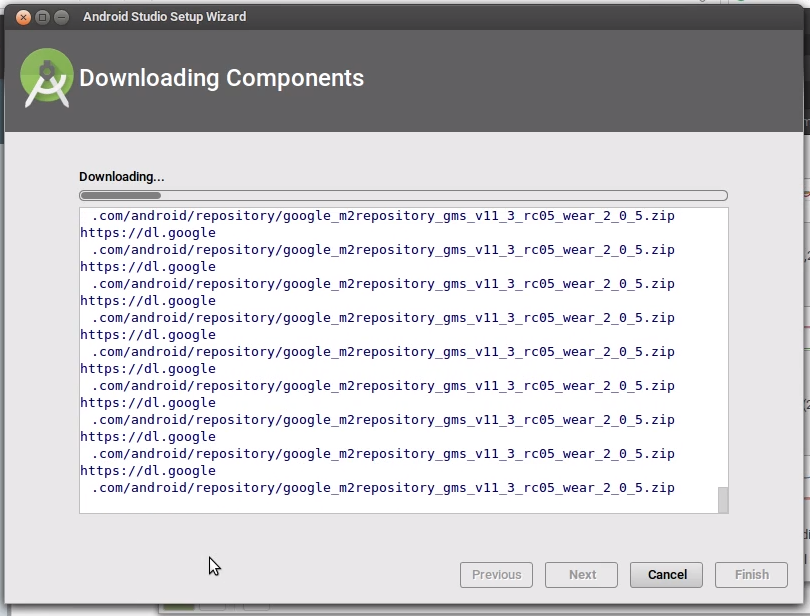Click inside the download log text area

tap(400, 360)
